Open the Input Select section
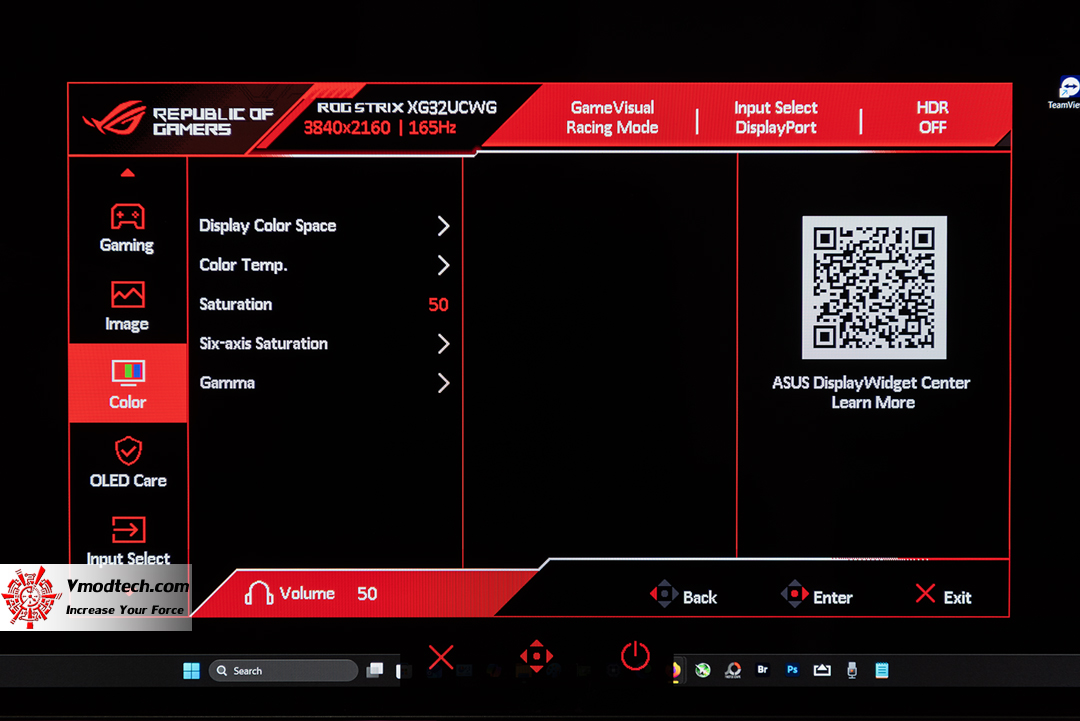Screen dimensions: 1080x721 coord(128,541)
